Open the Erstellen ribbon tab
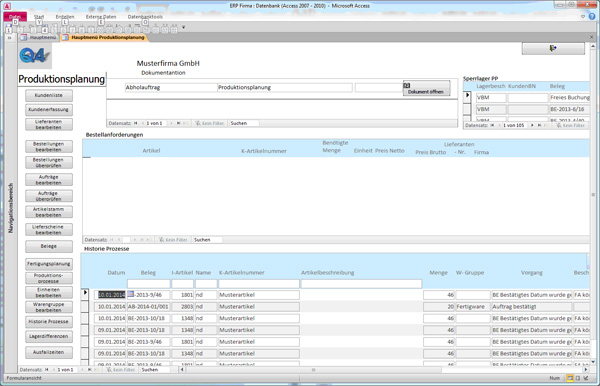Image resolution: width=600 pixels, height=386 pixels. click(x=65, y=17)
